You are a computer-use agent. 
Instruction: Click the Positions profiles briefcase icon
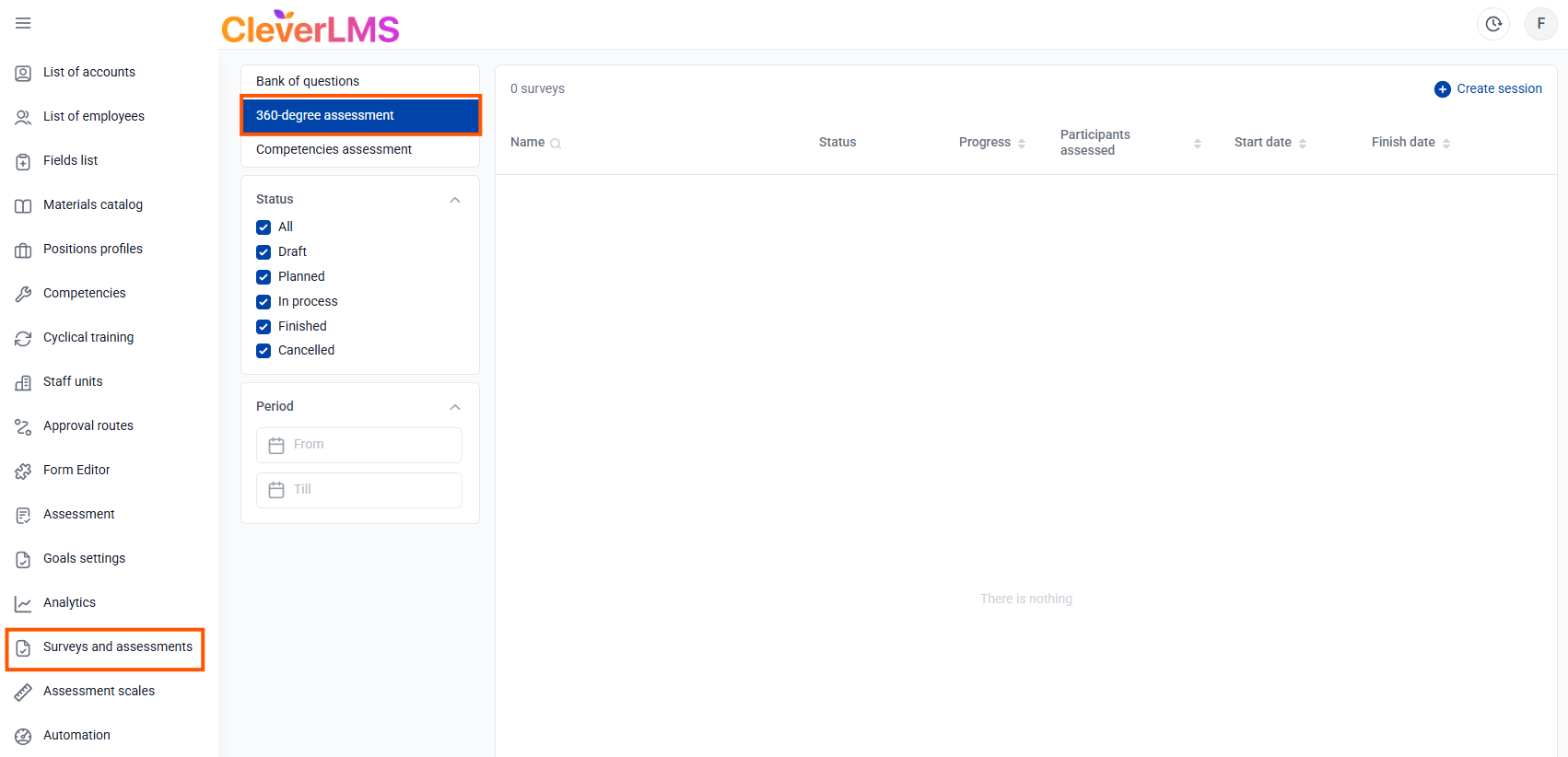[x=23, y=250]
